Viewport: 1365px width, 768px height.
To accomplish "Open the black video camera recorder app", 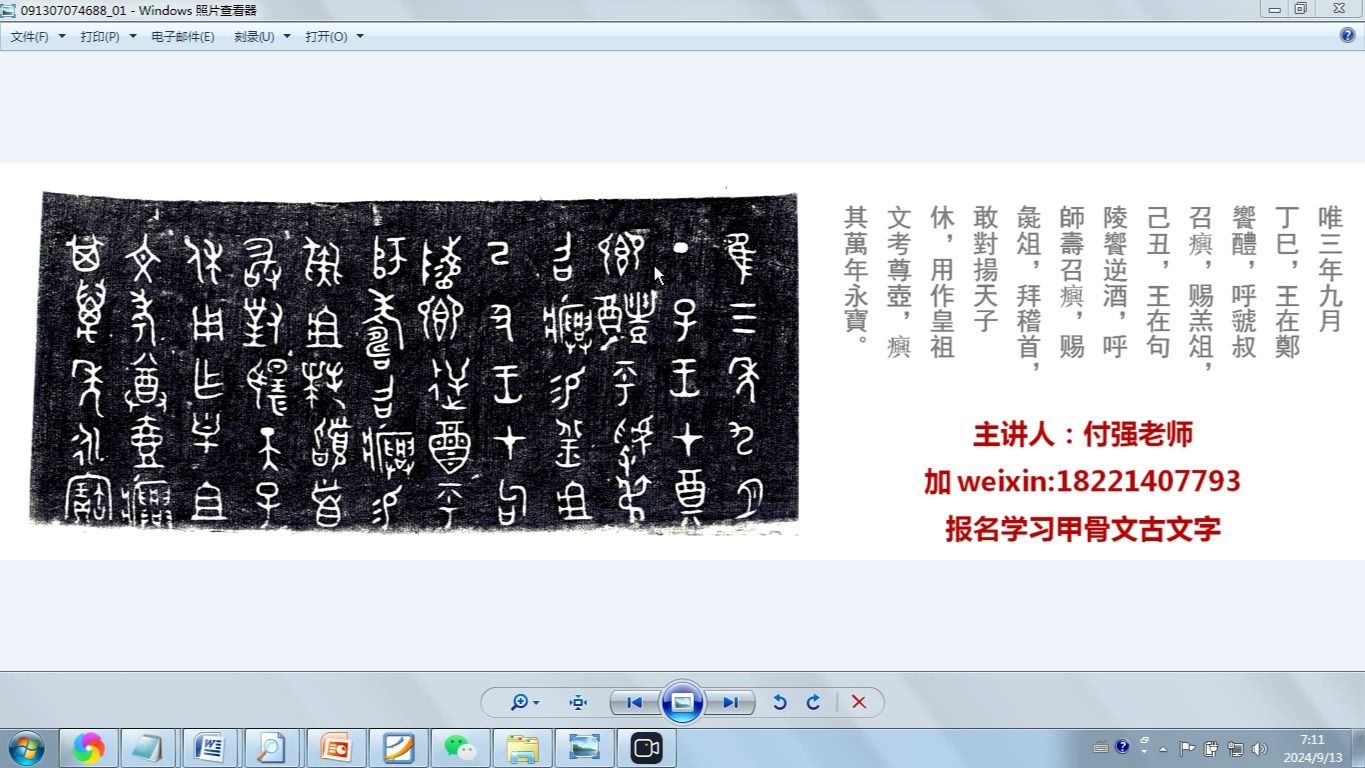I will coord(647,748).
